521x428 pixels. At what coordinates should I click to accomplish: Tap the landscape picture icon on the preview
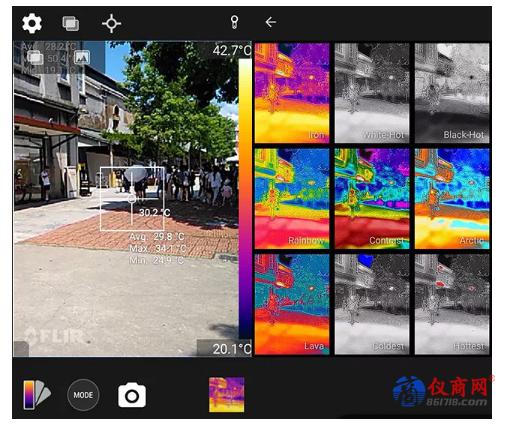(82, 57)
